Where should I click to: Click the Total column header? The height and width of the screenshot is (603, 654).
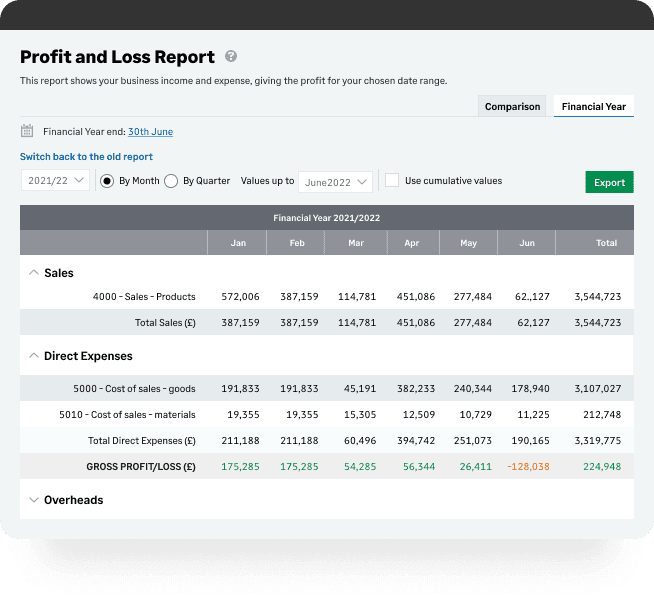tap(606, 243)
